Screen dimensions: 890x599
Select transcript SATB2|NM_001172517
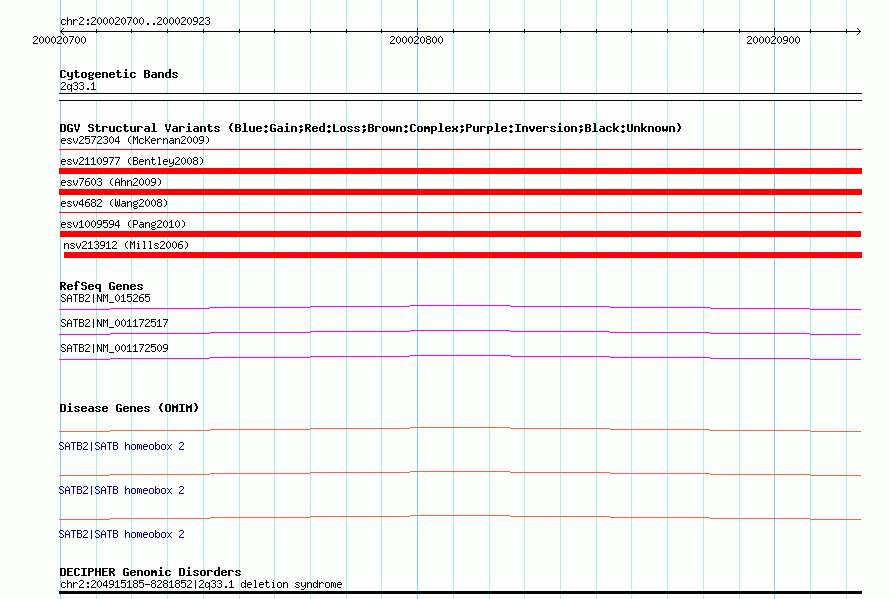114,324
